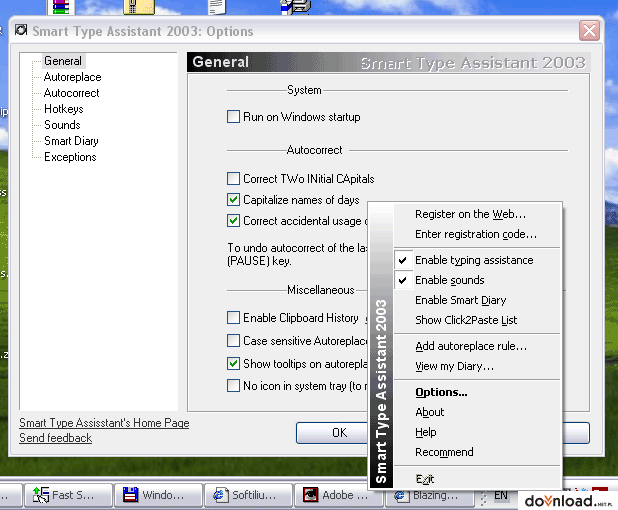Click the OK button
This screenshot has height=510, width=618.
point(332,433)
